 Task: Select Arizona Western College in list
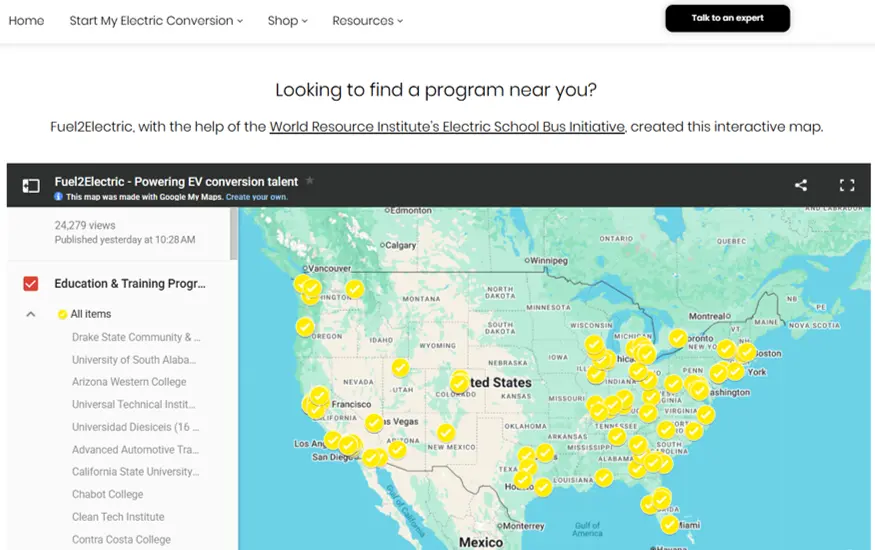click(129, 382)
